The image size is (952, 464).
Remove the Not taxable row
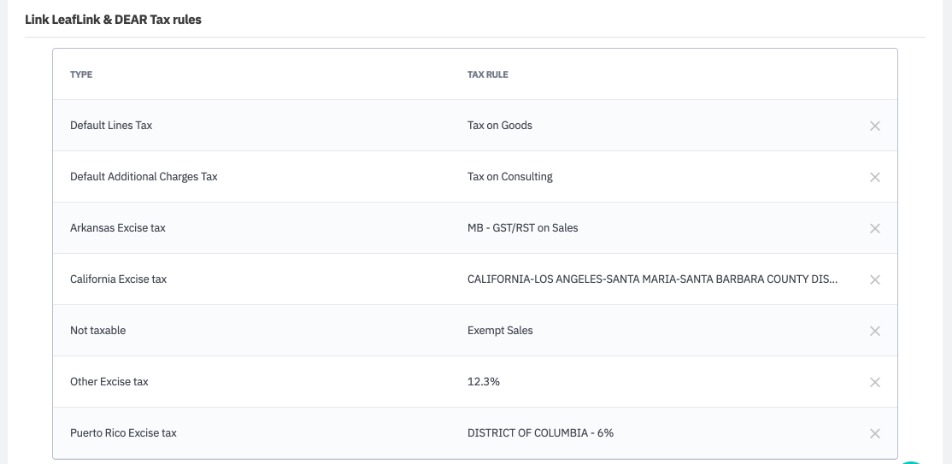[875, 331]
